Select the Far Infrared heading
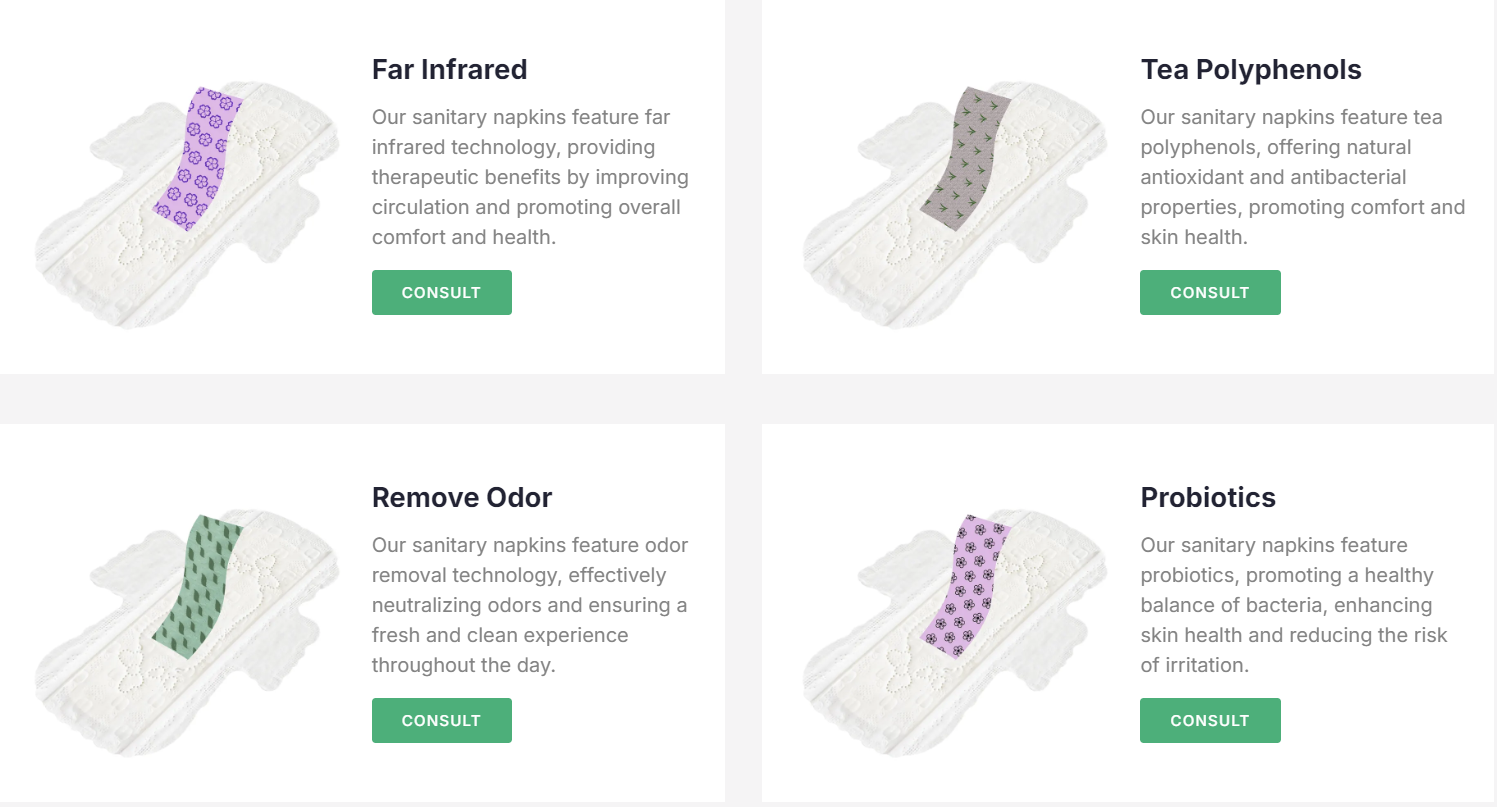1497x807 pixels. pyautogui.click(x=449, y=69)
